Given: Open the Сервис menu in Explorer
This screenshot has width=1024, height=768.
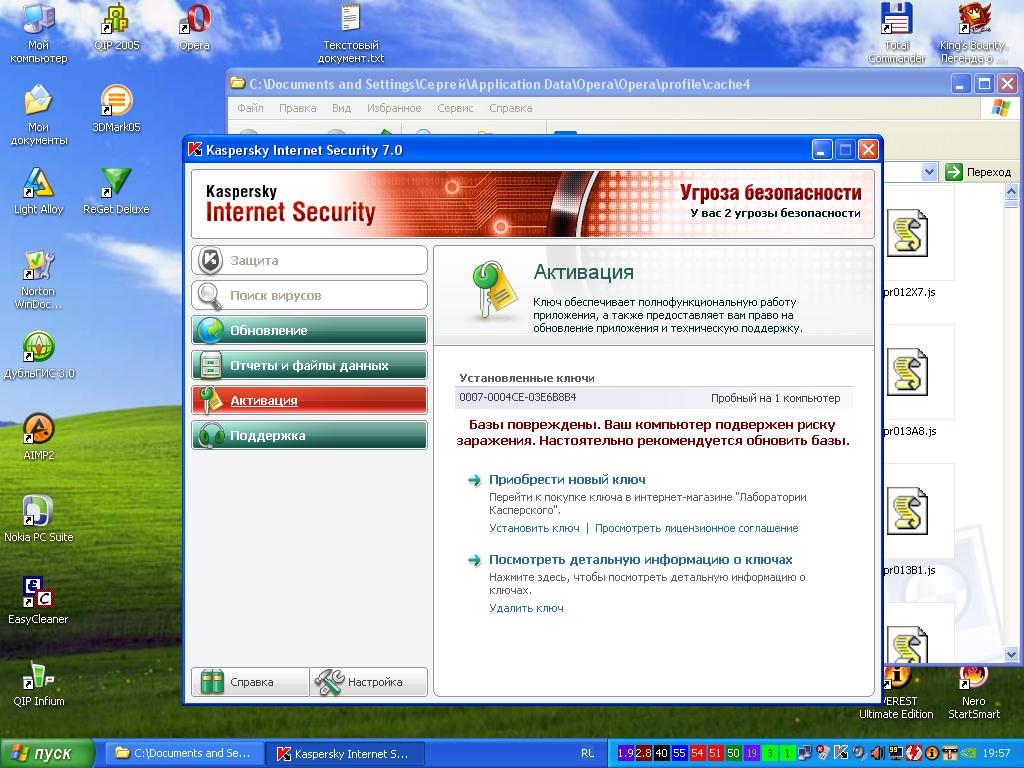Looking at the screenshot, I should click(455, 108).
